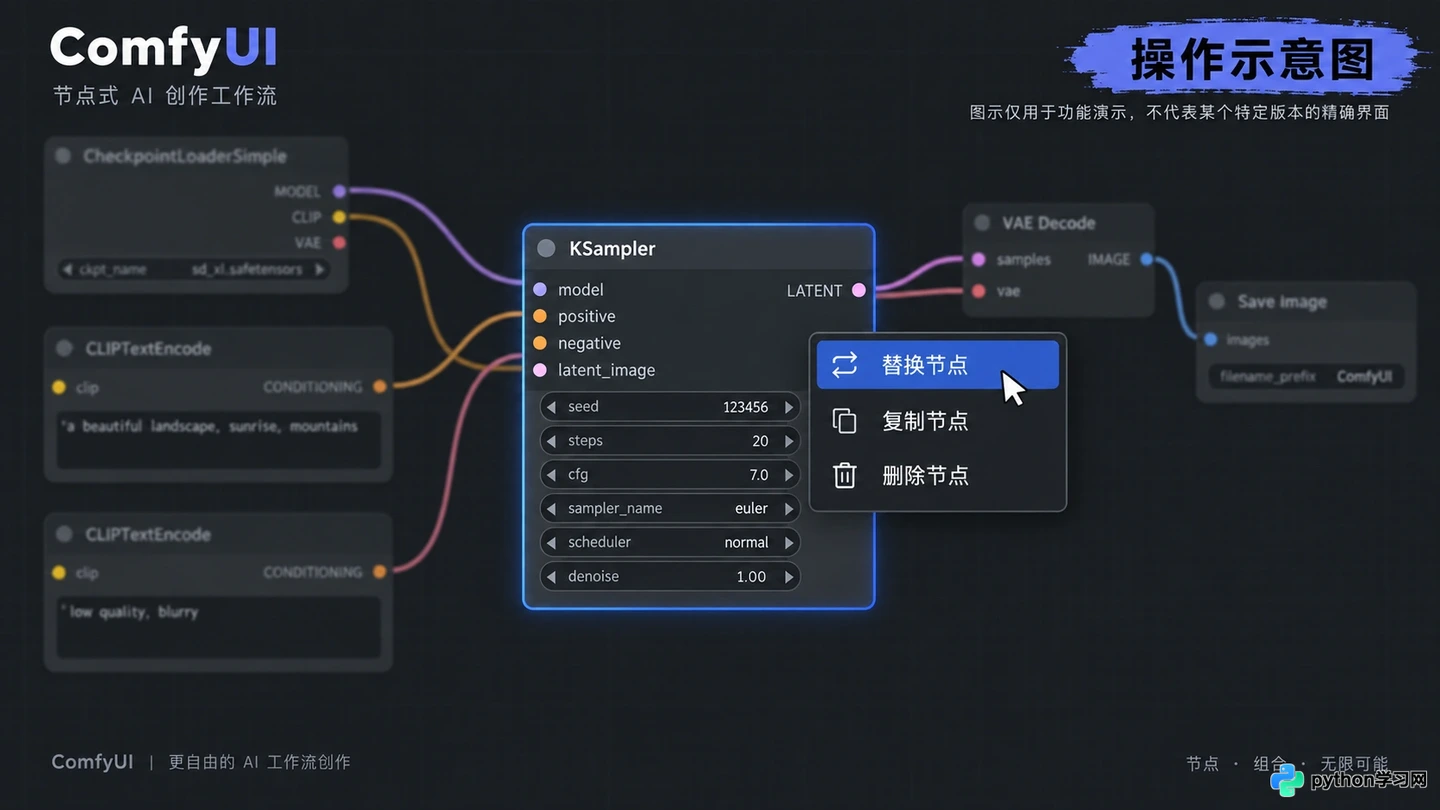Viewport: 1440px width, 810px height.
Task: Click the latent_image input port on KSampler
Action: point(540,370)
